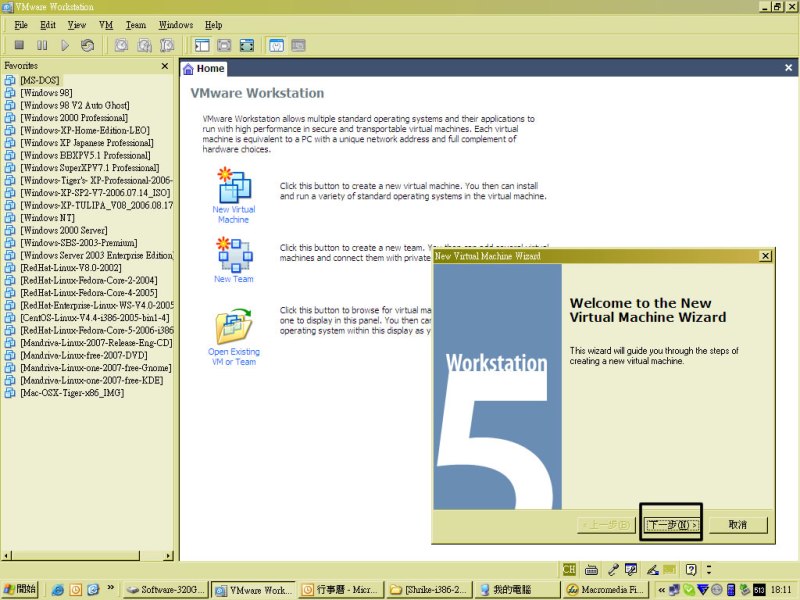
Task: Click the Windows Start button
Action: (x=19, y=589)
